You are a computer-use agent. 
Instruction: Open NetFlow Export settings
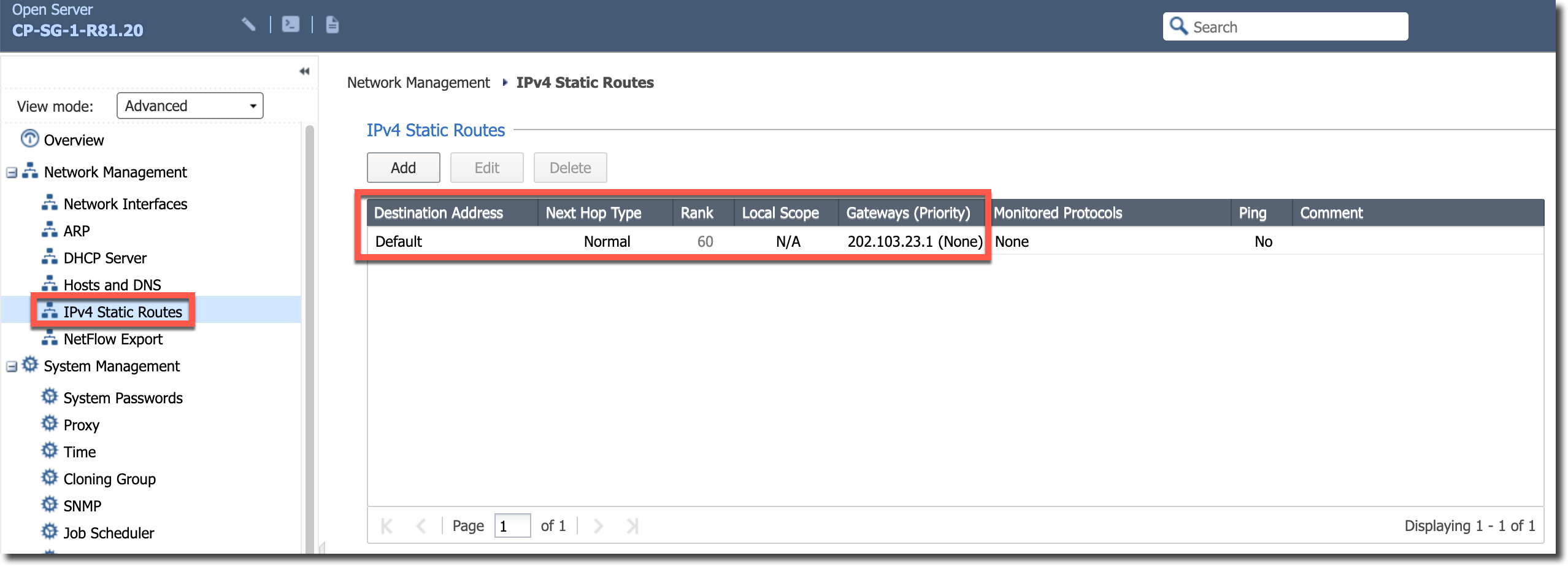[x=113, y=339]
